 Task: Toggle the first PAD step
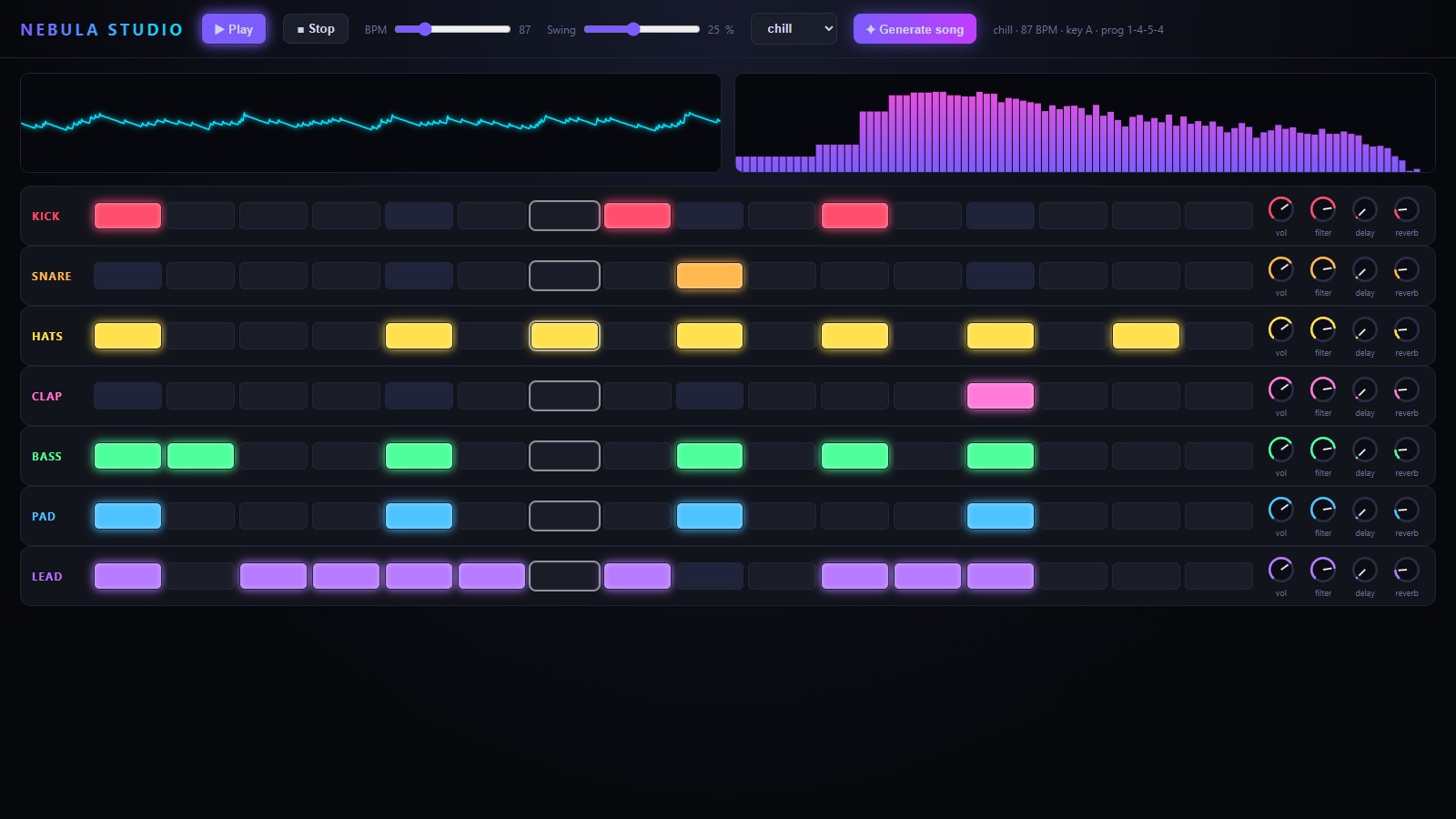coord(127,516)
